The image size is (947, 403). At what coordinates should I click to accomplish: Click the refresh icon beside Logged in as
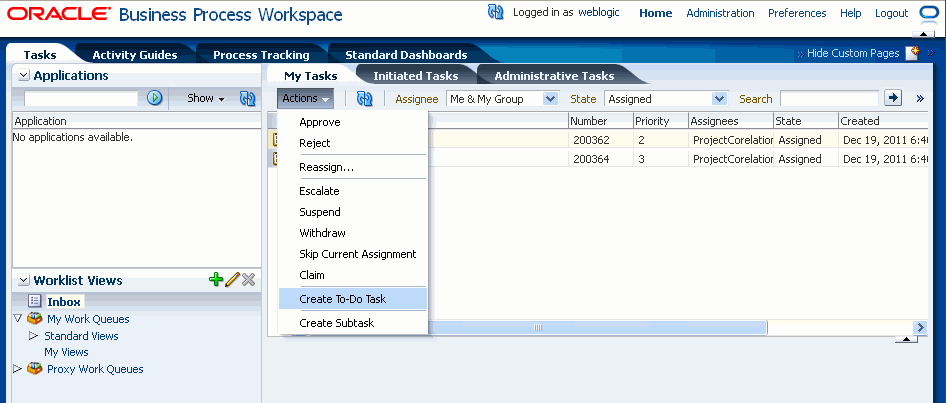coord(495,12)
